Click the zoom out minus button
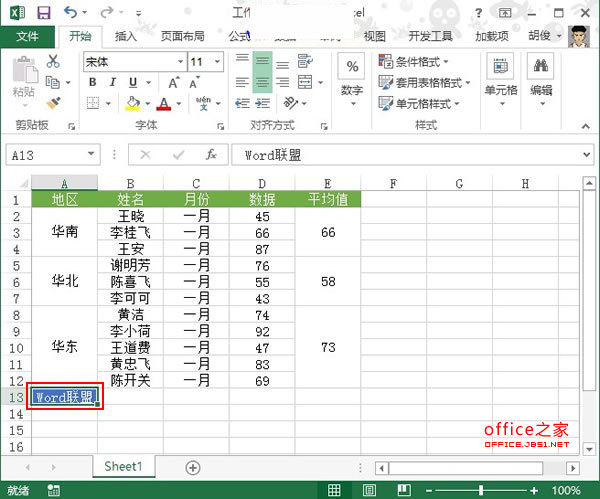Viewport: 600px width, 499px height. coord(429,491)
